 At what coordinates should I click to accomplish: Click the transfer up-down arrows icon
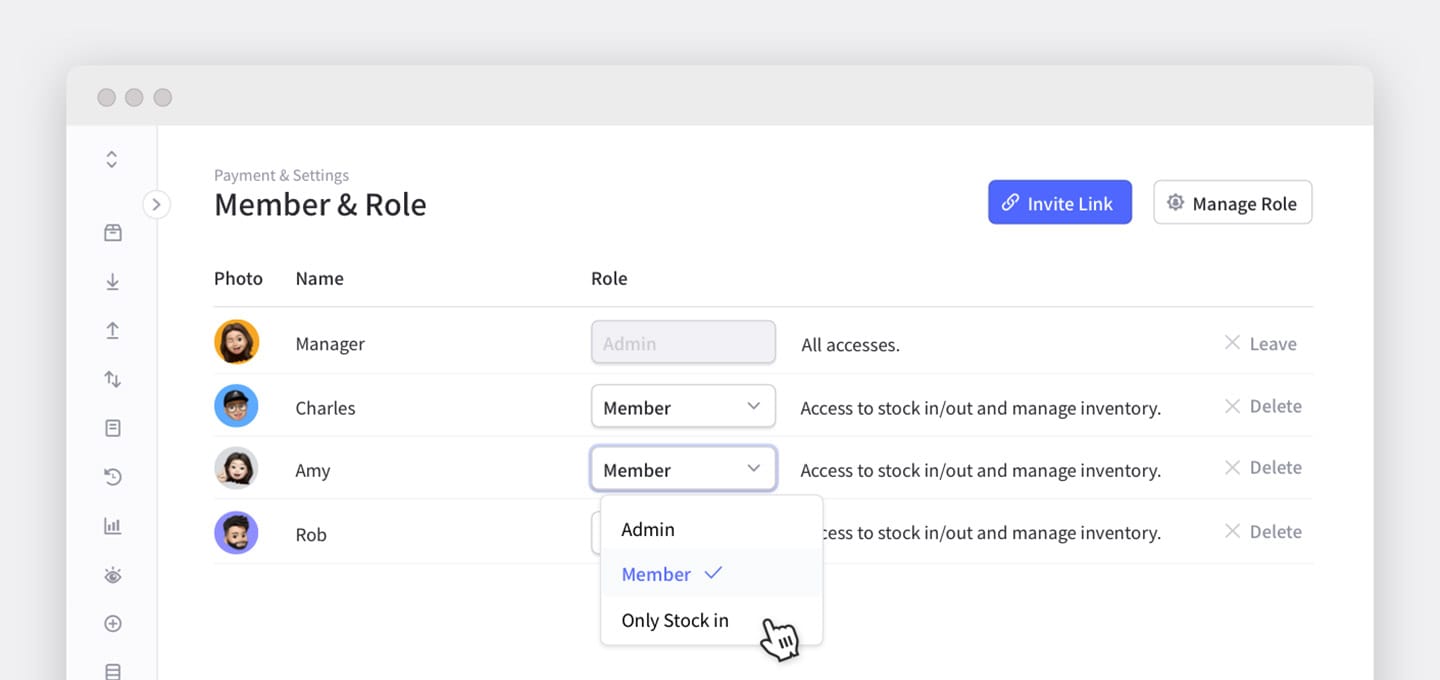112,379
